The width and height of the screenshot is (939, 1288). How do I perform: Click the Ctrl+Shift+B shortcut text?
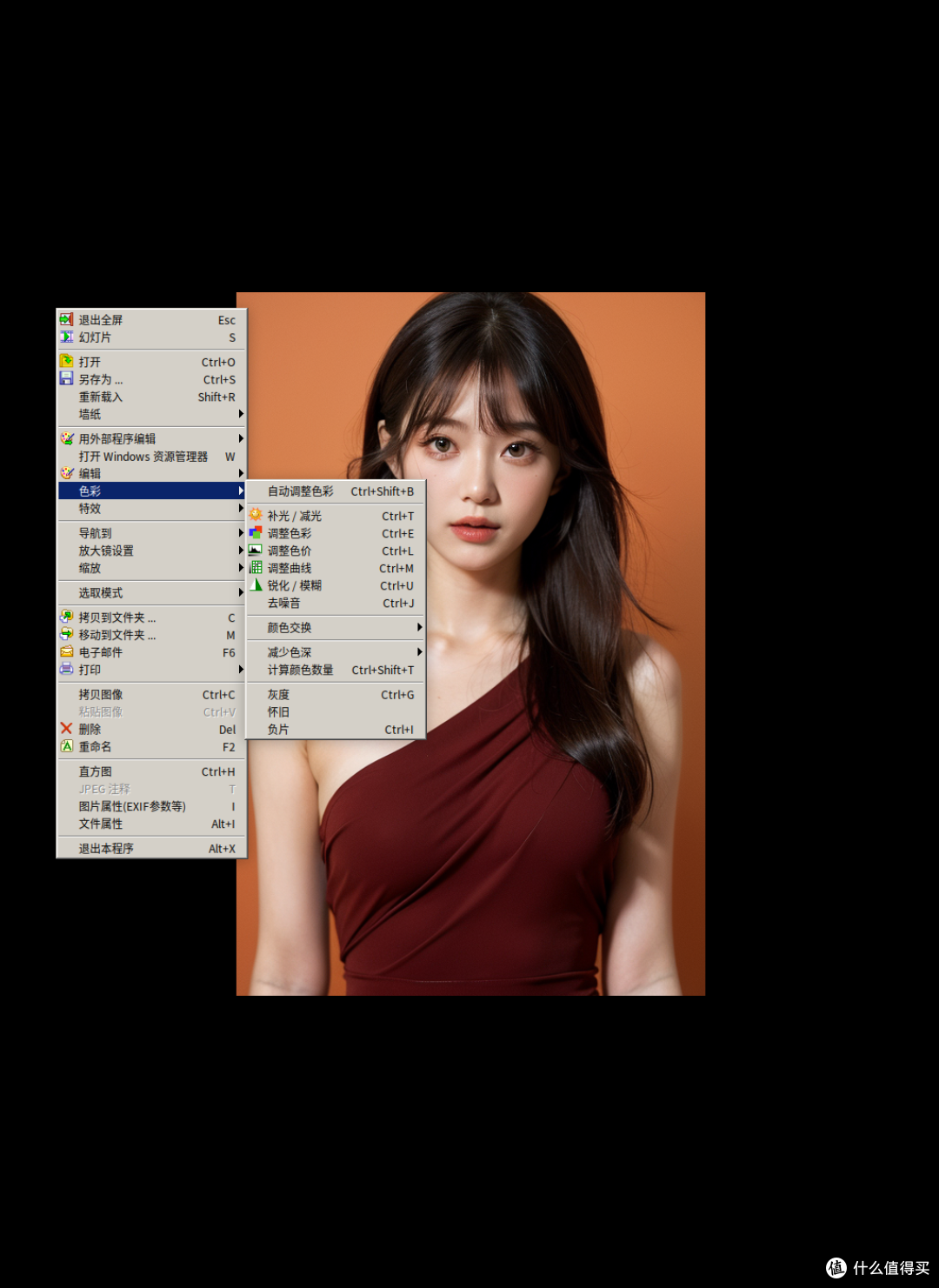pyautogui.click(x=383, y=491)
